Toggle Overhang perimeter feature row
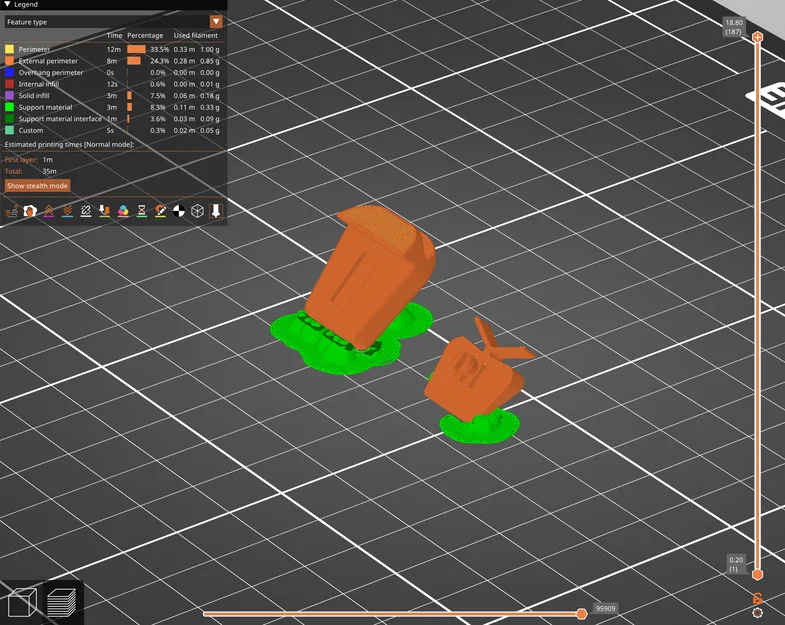This screenshot has width=785, height=625. tap(113, 72)
